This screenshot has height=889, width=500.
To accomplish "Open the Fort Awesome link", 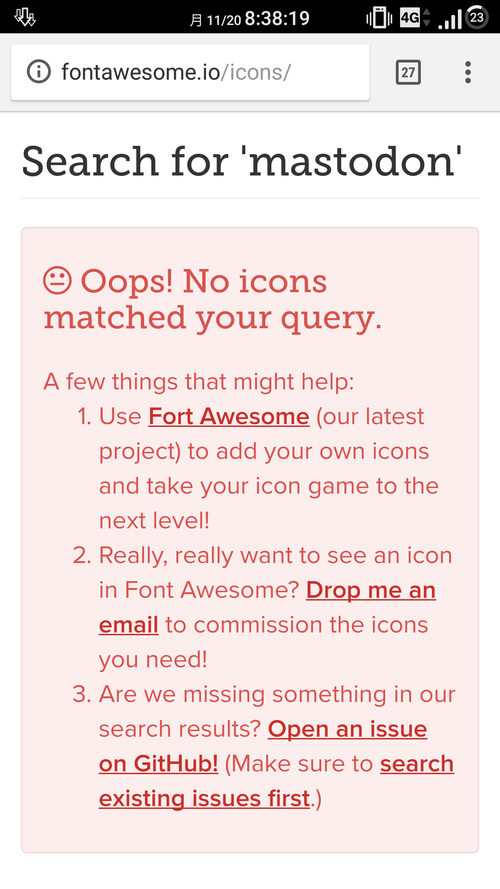I will pos(229,417).
